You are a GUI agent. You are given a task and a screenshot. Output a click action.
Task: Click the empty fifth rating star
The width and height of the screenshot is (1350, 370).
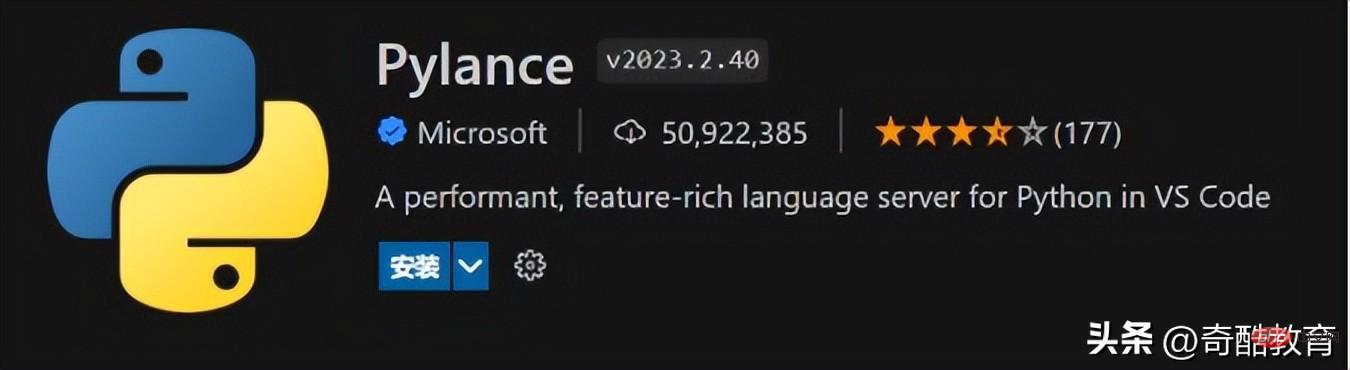(x=1031, y=132)
